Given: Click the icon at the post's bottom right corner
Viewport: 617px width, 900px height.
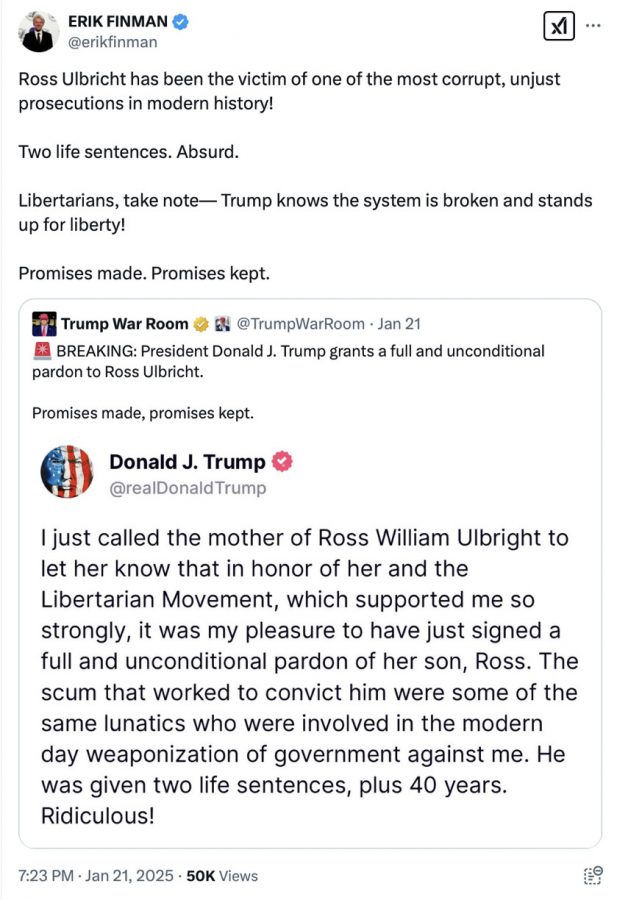Looking at the screenshot, I should (591, 876).
